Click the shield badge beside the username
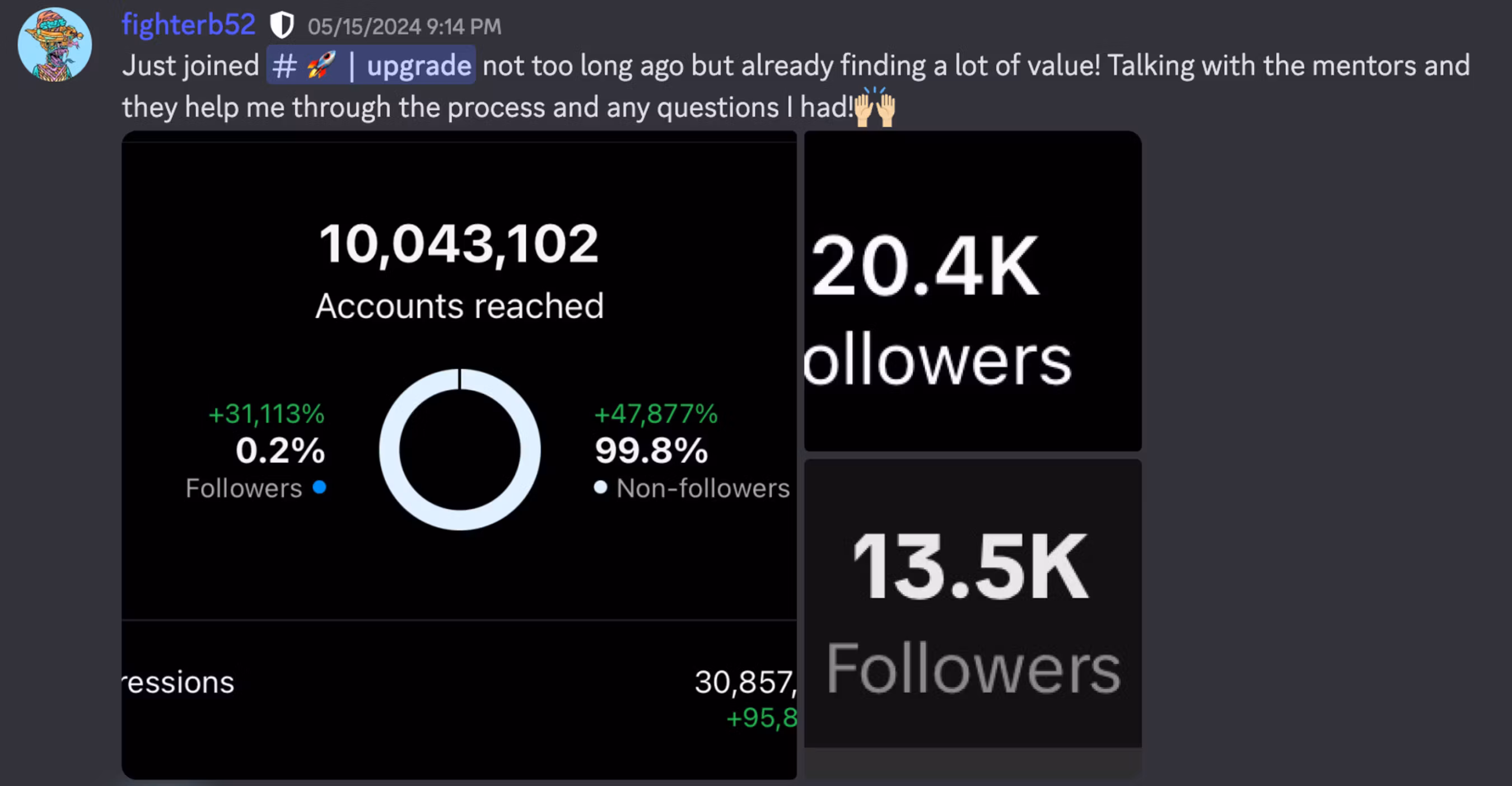This screenshot has width=1512, height=786. click(x=282, y=26)
